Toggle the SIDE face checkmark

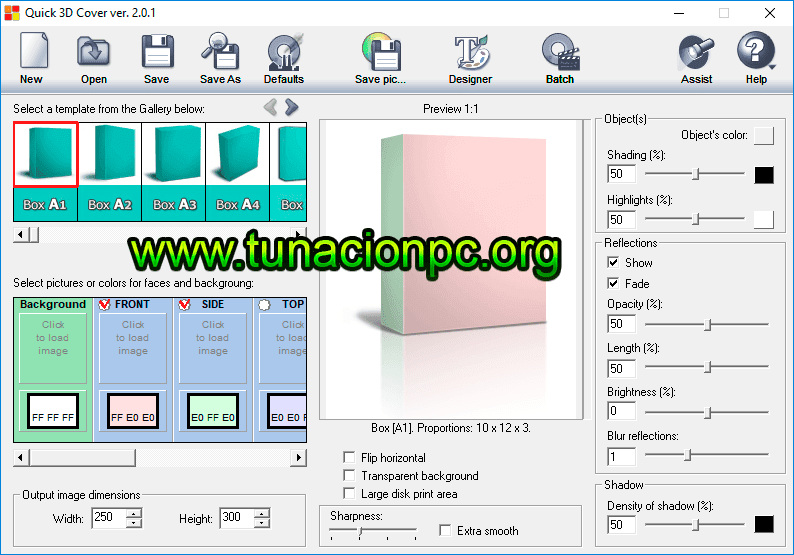(x=184, y=304)
